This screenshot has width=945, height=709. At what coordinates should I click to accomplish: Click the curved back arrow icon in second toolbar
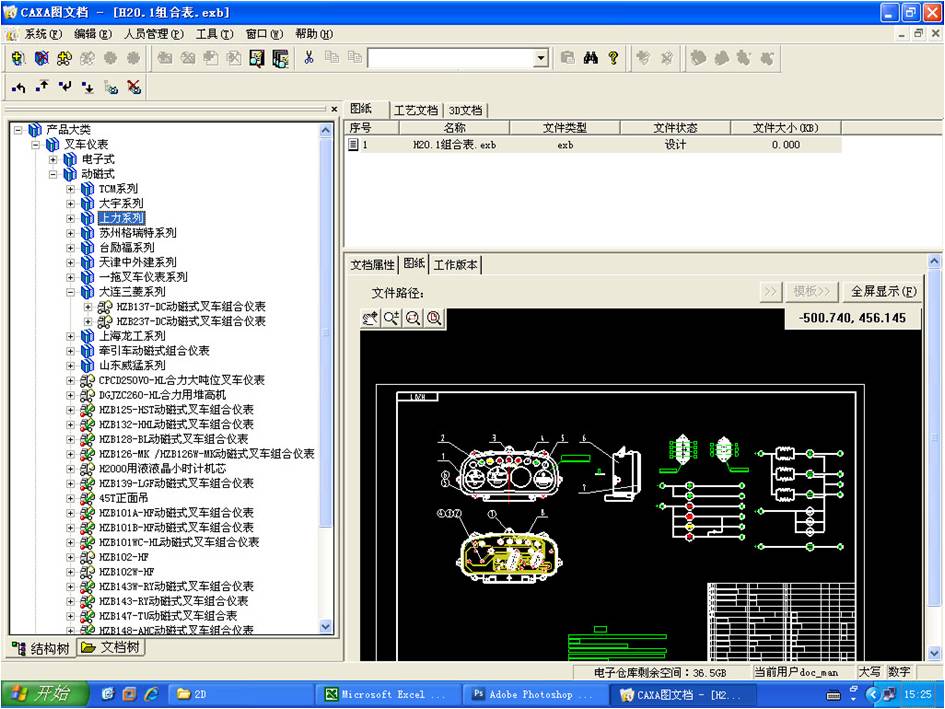click(19, 88)
